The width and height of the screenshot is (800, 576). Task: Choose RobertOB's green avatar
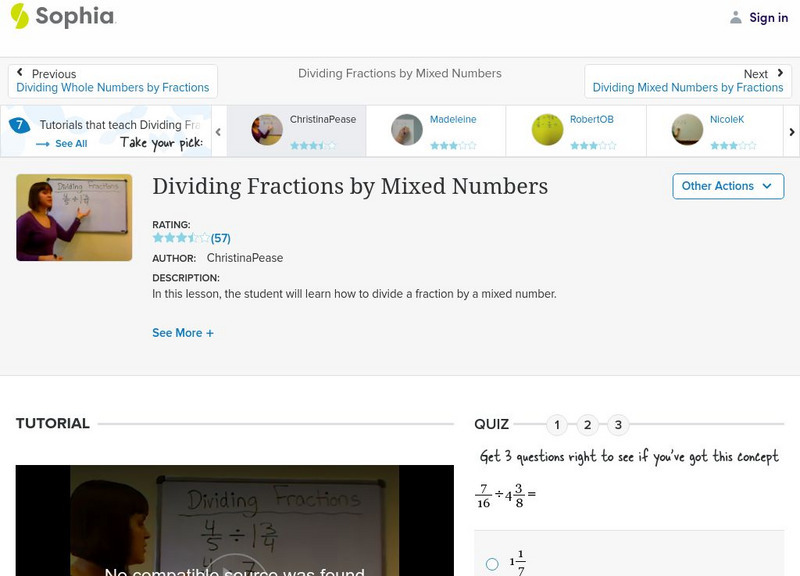[x=547, y=130]
